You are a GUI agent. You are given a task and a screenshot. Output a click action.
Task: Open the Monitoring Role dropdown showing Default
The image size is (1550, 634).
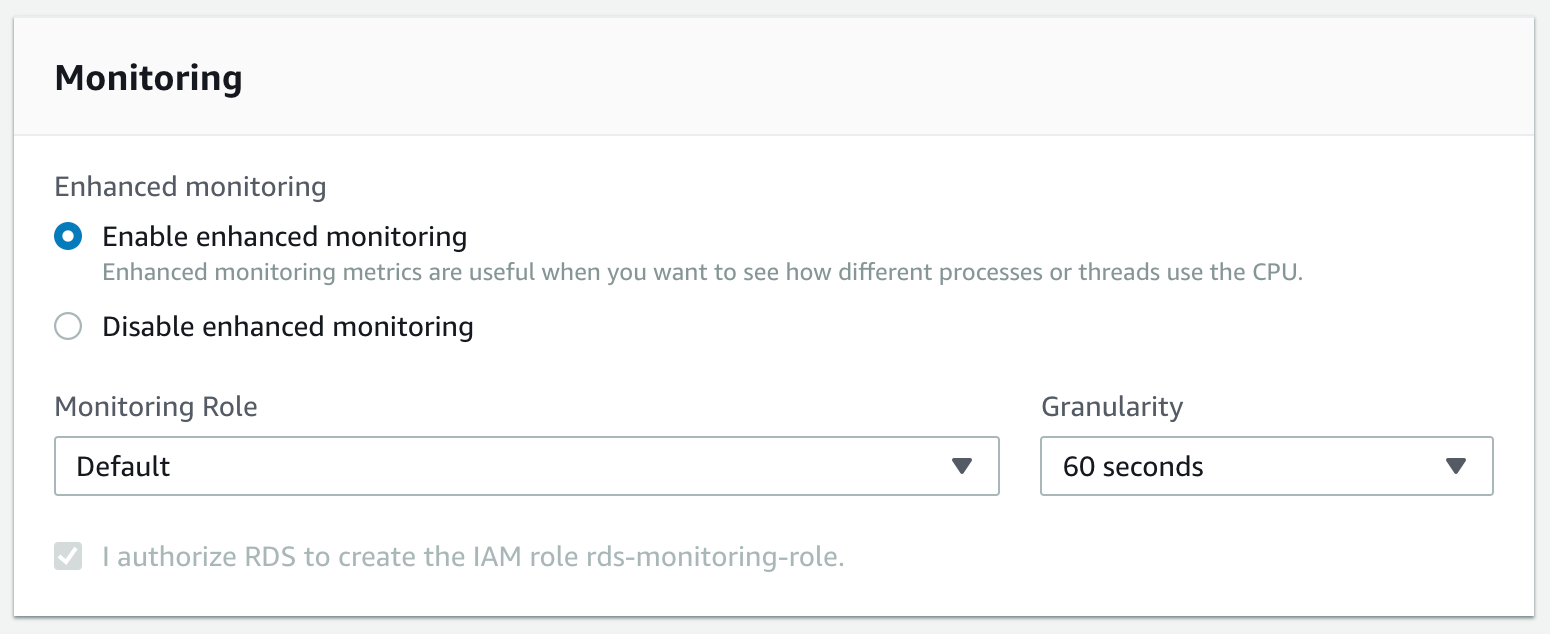(527, 466)
